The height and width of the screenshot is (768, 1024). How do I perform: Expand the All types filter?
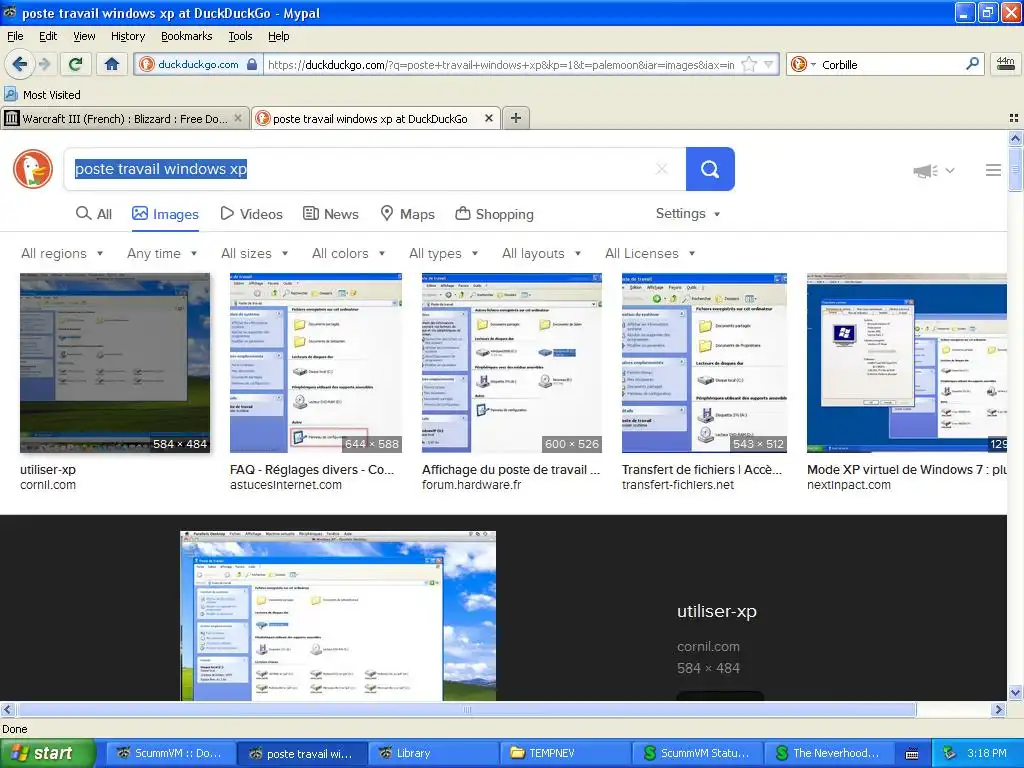443,253
